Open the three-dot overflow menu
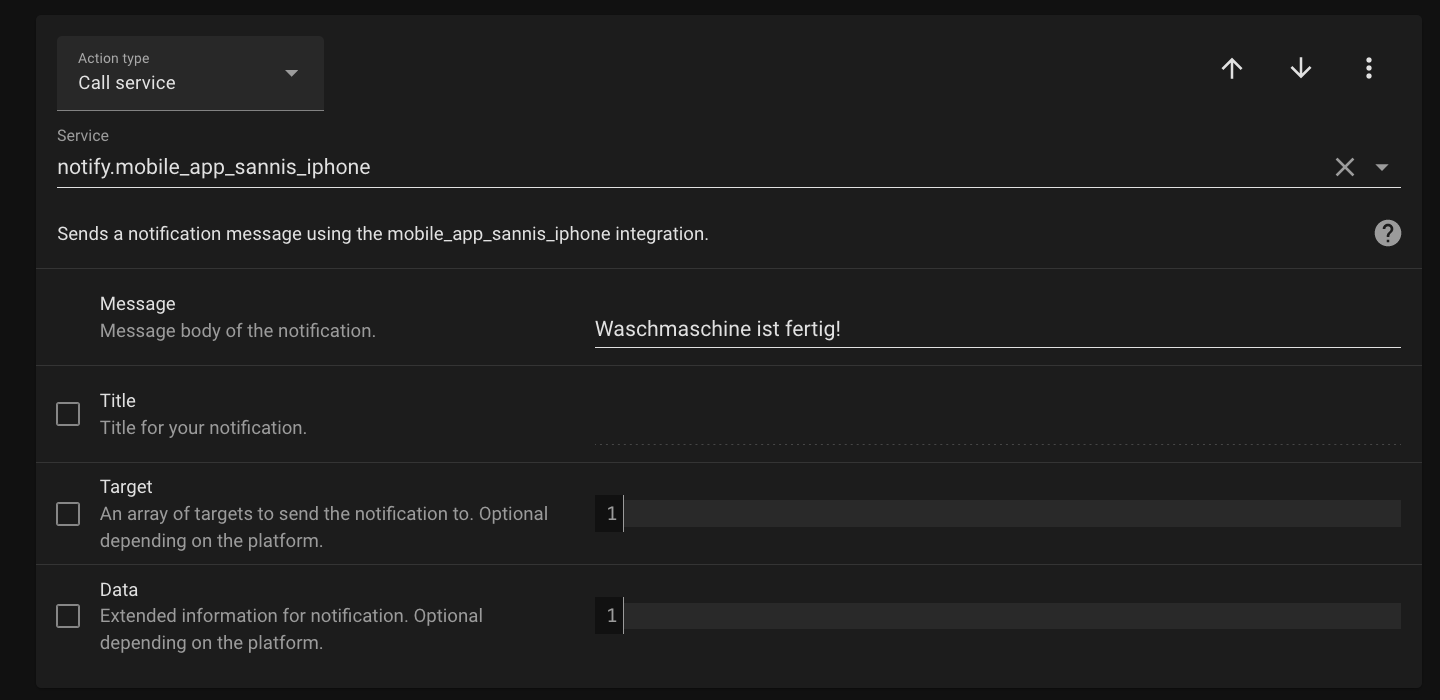 point(1368,68)
